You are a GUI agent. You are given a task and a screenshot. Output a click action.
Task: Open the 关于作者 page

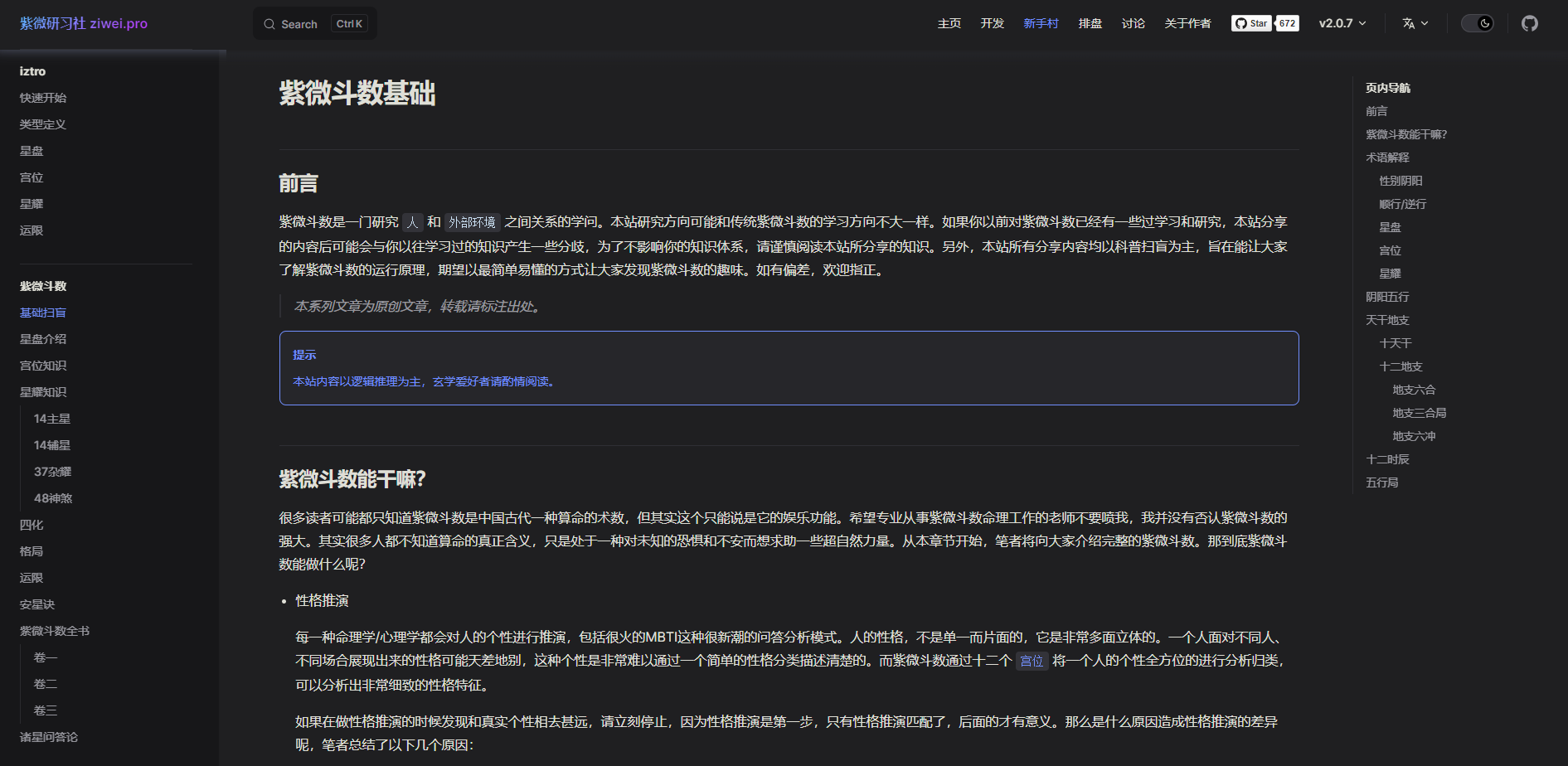pyautogui.click(x=1187, y=23)
